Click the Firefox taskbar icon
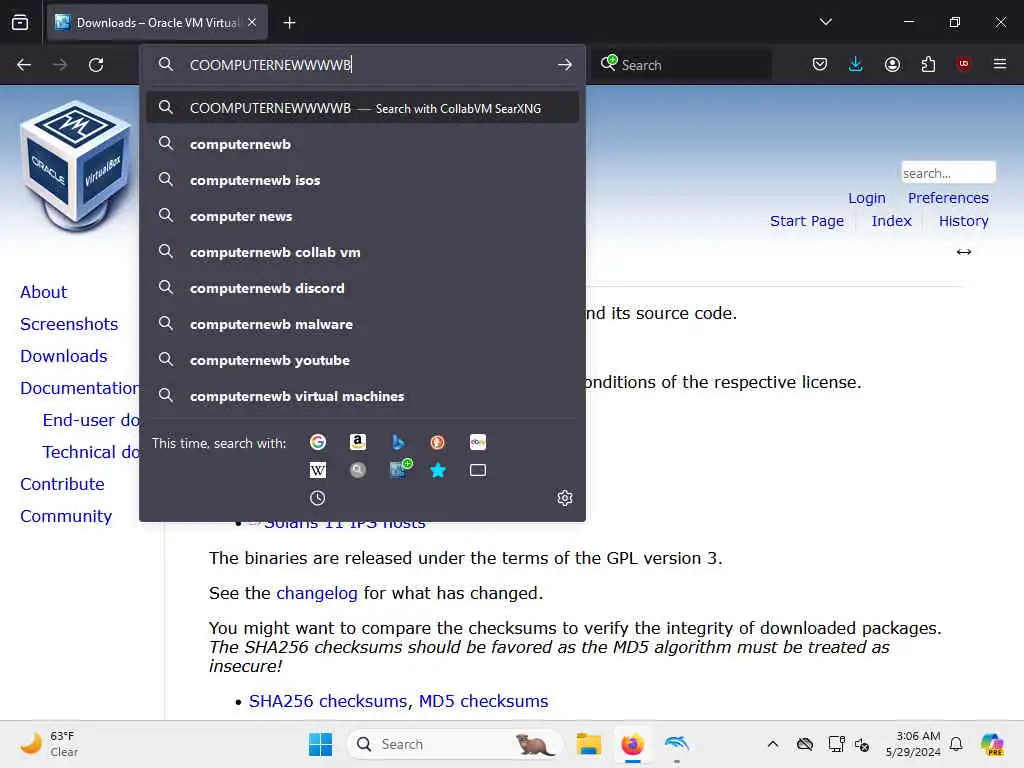This screenshot has height=768, width=1024. pos(632,744)
